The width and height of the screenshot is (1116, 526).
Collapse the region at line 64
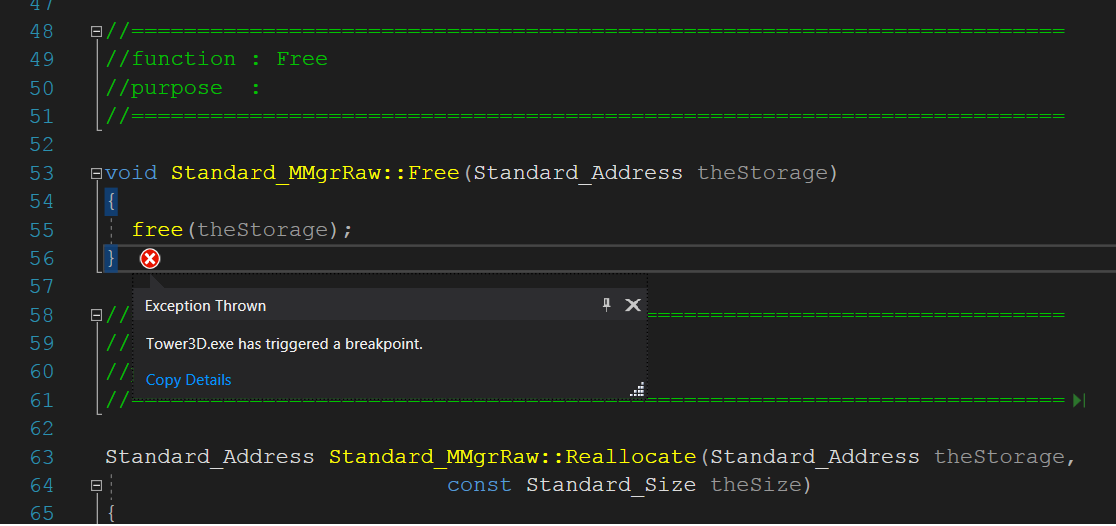coord(96,485)
